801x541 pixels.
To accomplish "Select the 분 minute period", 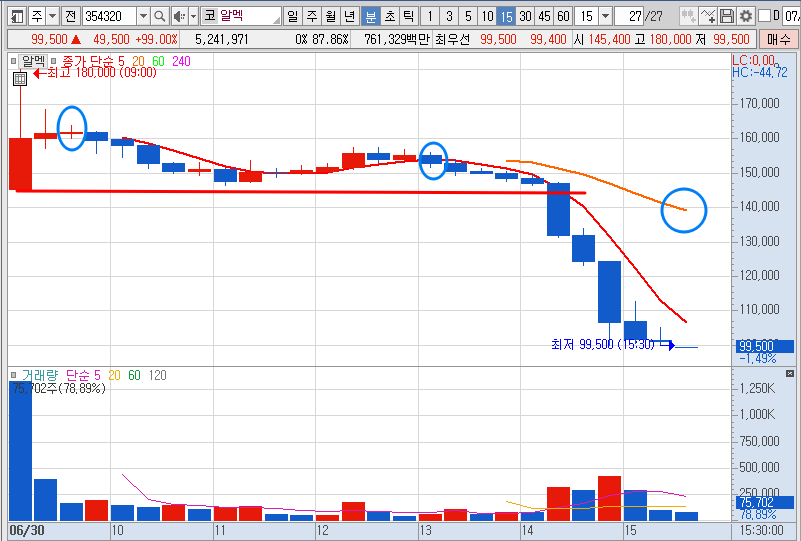I will click(x=370, y=16).
